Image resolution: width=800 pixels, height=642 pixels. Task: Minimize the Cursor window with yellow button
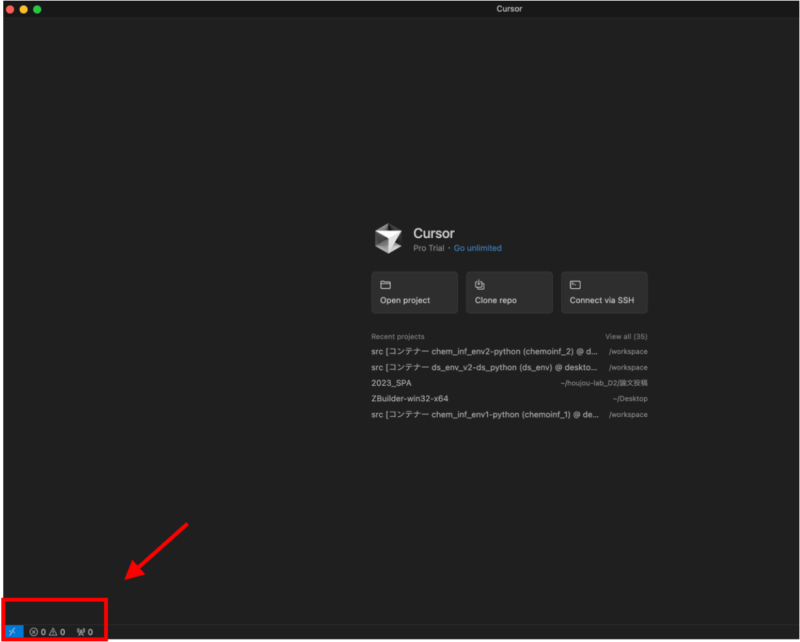pos(23,9)
